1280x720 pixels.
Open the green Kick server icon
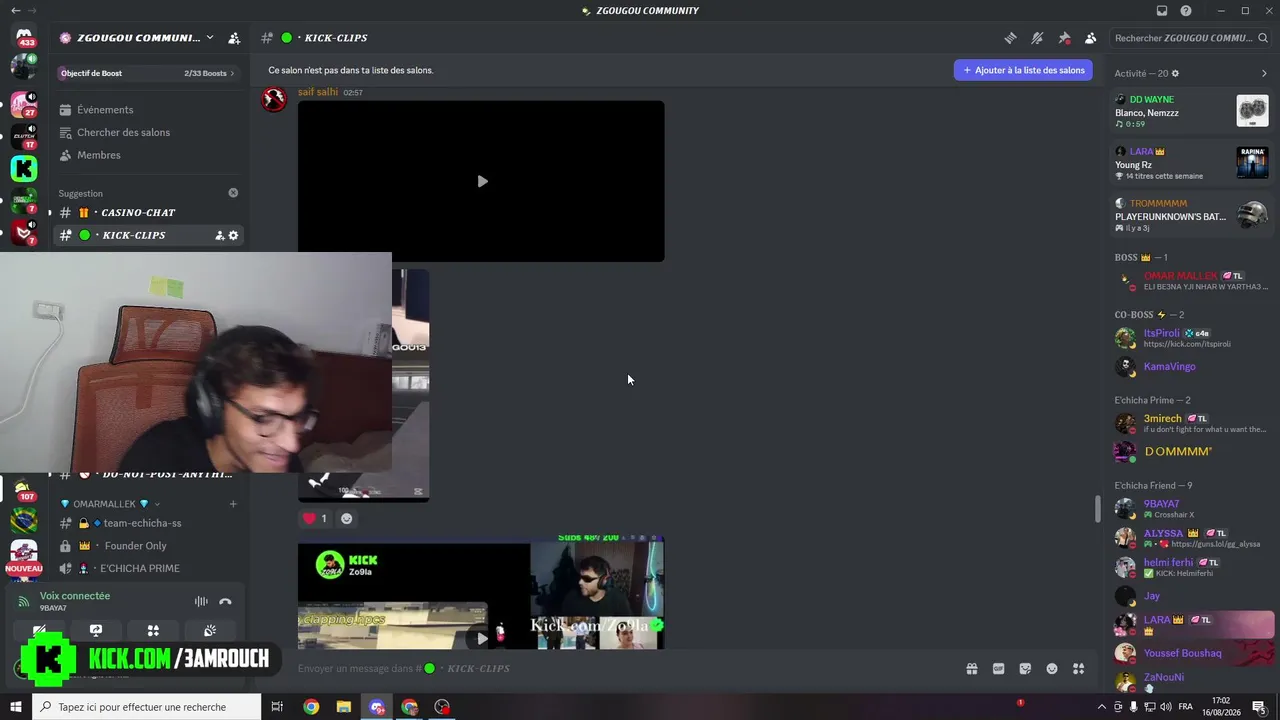click(x=24, y=168)
